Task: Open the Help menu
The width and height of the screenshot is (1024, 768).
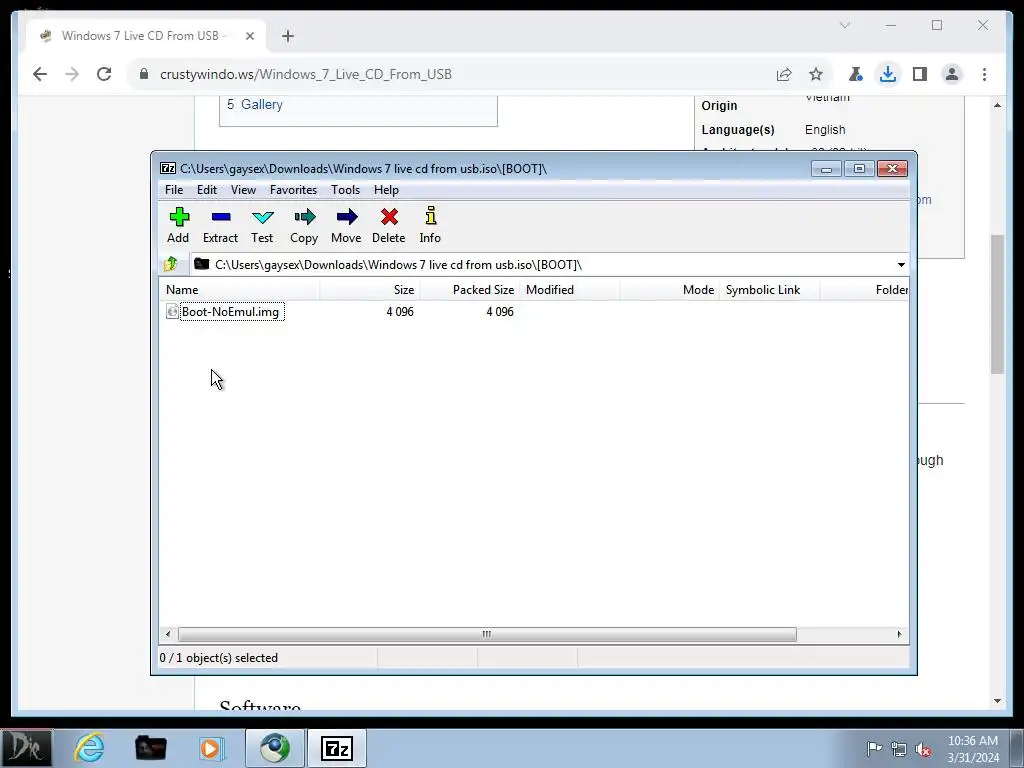Action: tap(386, 189)
